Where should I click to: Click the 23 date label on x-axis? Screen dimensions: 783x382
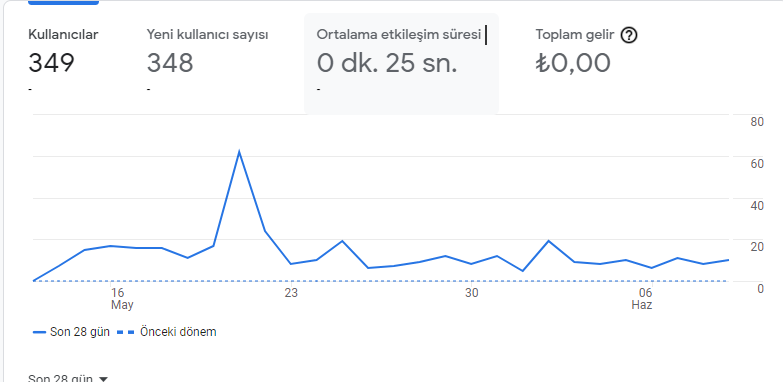point(291,293)
